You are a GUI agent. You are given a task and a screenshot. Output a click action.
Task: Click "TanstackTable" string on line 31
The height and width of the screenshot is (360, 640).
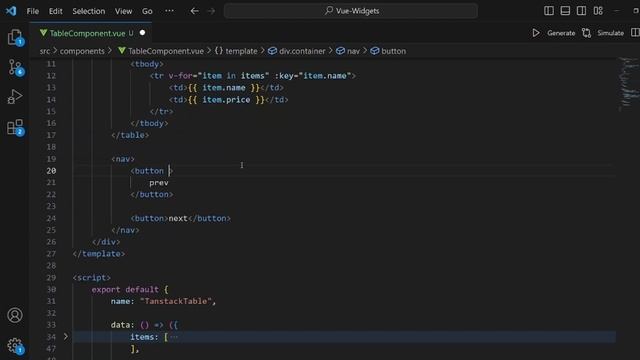176,301
